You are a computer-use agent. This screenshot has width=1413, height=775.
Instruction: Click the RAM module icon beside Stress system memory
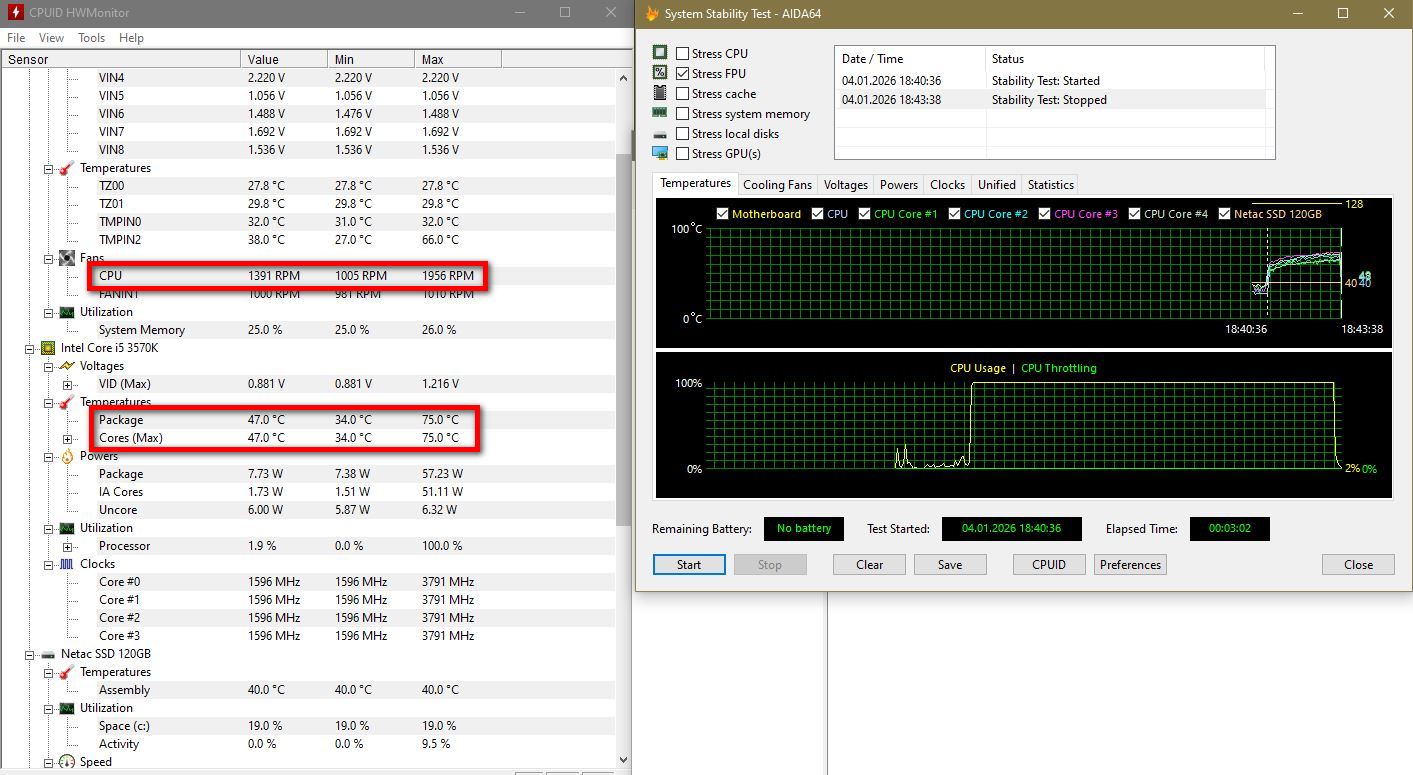(x=660, y=113)
